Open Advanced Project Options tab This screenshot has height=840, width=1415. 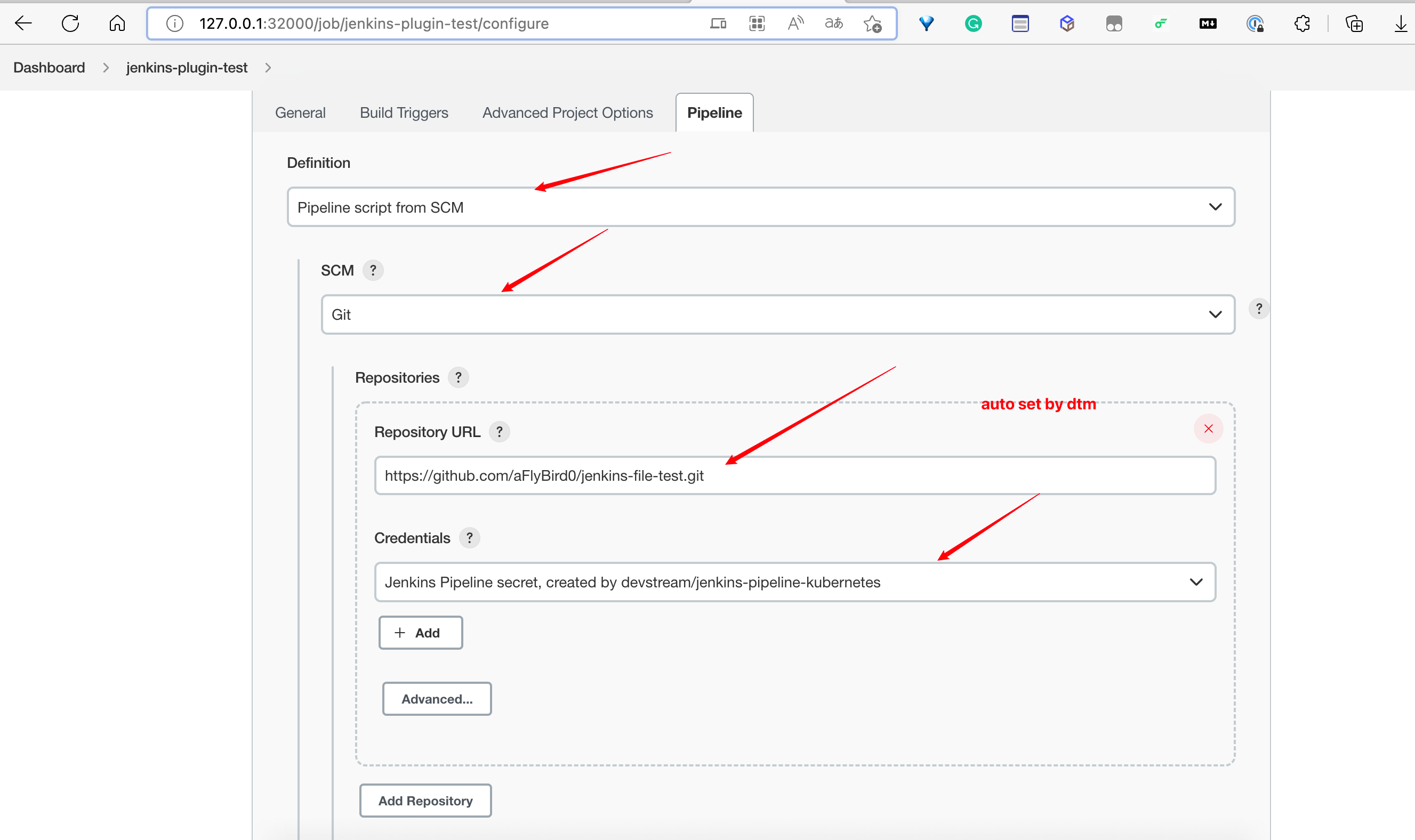tap(567, 112)
